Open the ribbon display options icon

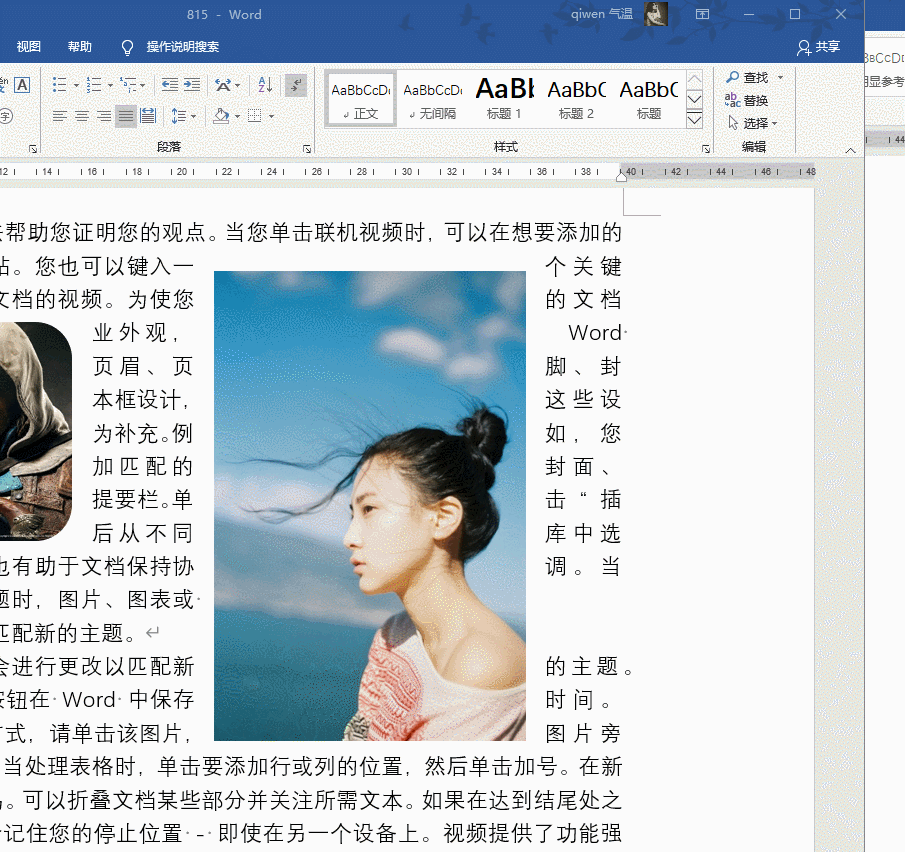702,14
